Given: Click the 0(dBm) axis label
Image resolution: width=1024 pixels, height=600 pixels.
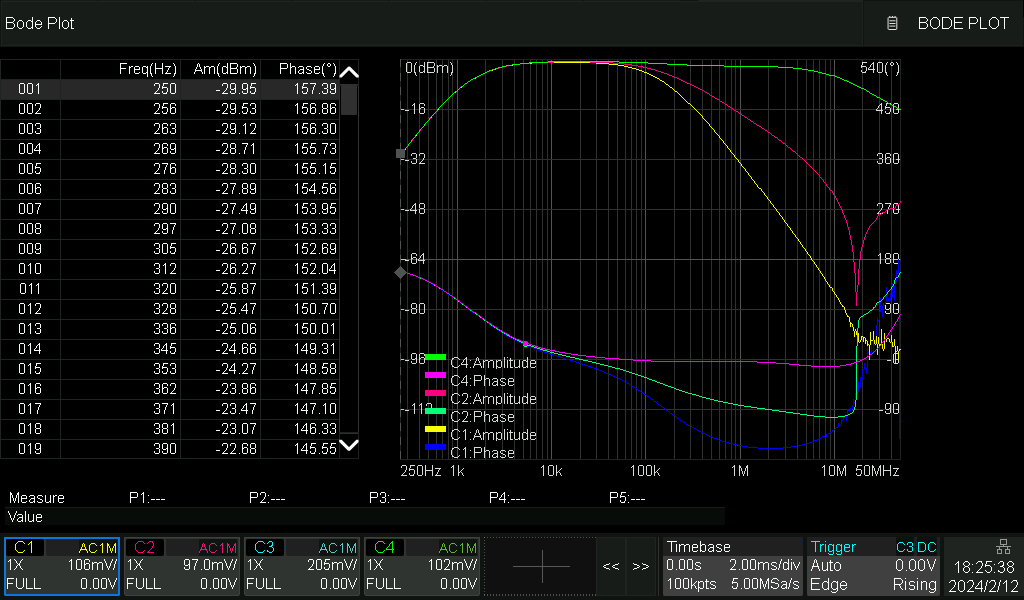Looking at the screenshot, I should pos(429,69).
